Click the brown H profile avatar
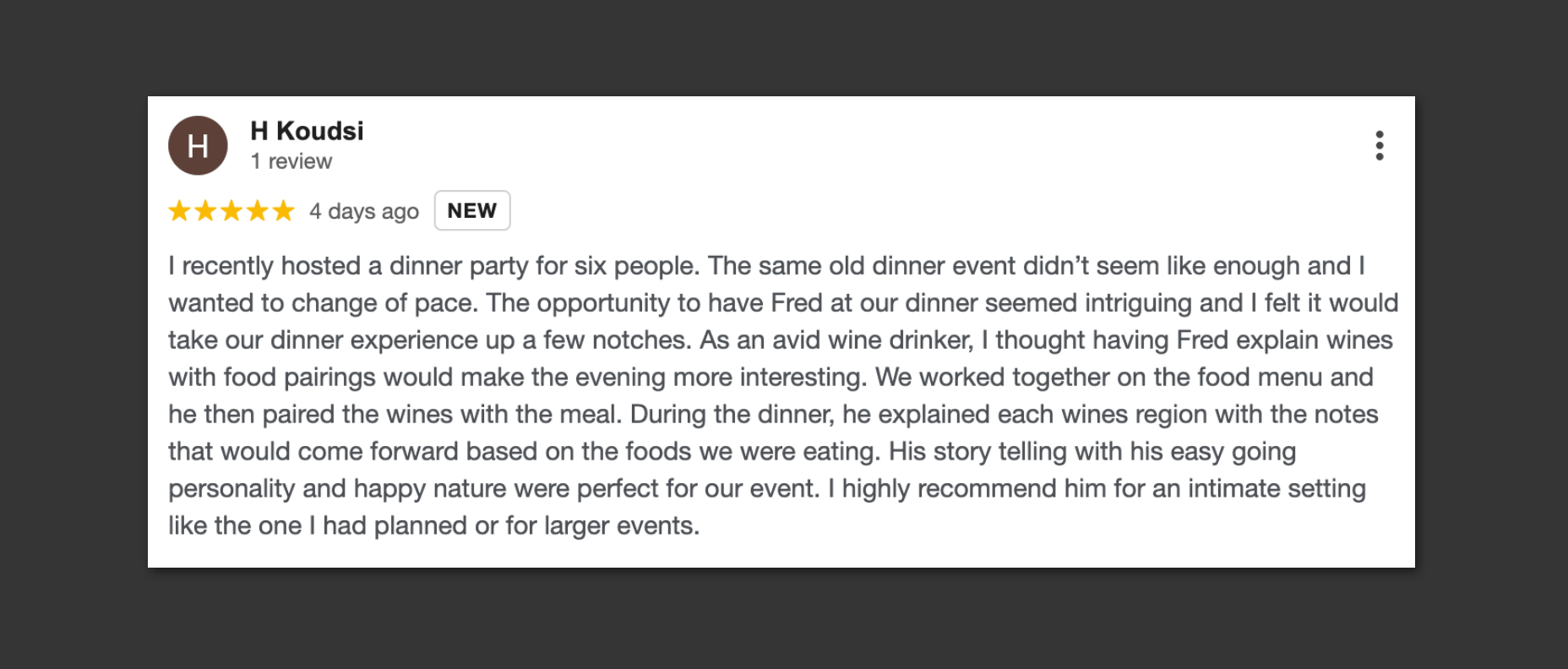The height and width of the screenshot is (669, 1568). point(198,145)
